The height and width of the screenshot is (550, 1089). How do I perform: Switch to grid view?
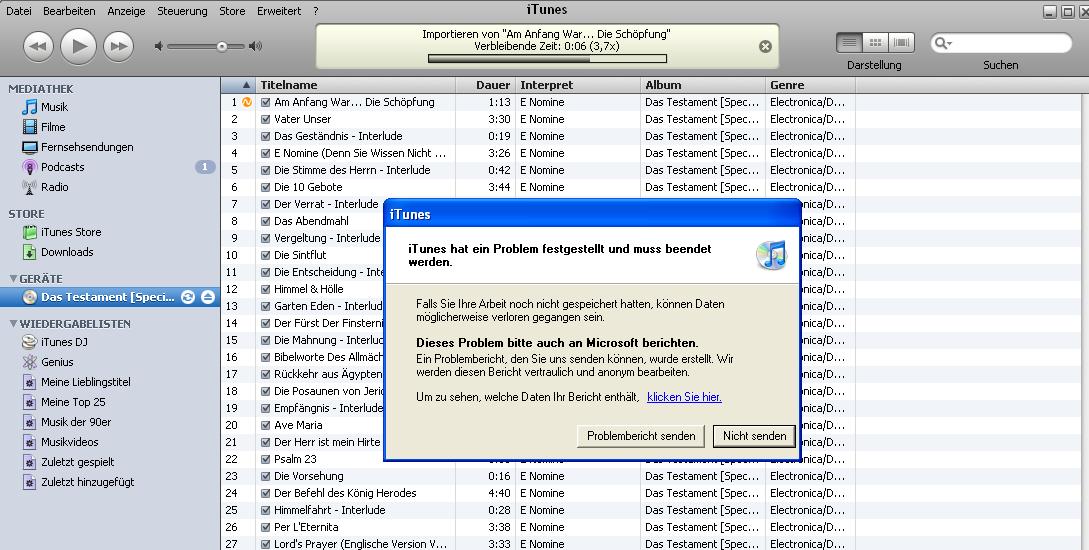[x=876, y=43]
